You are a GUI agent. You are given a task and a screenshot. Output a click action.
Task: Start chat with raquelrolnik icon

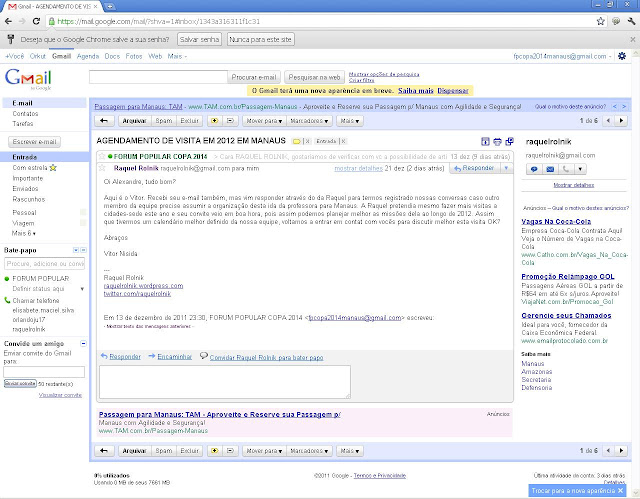[534, 169]
